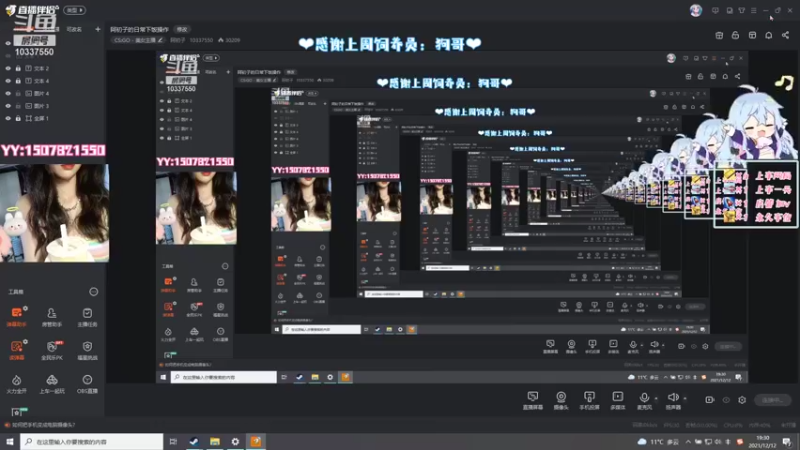Open the 皮弹幕 orange toolbox tool
The height and width of the screenshot is (450, 800).
coord(16,350)
